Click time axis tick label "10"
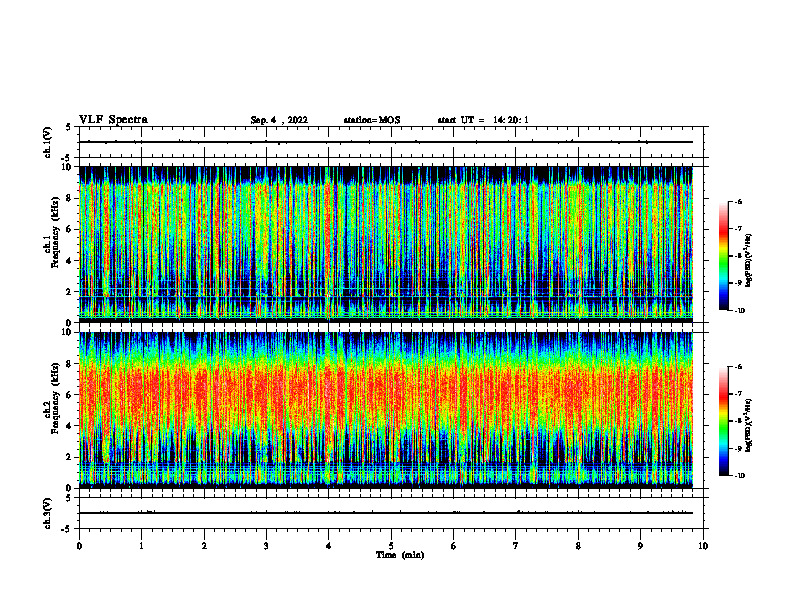The height and width of the screenshot is (612, 792). coord(703,546)
